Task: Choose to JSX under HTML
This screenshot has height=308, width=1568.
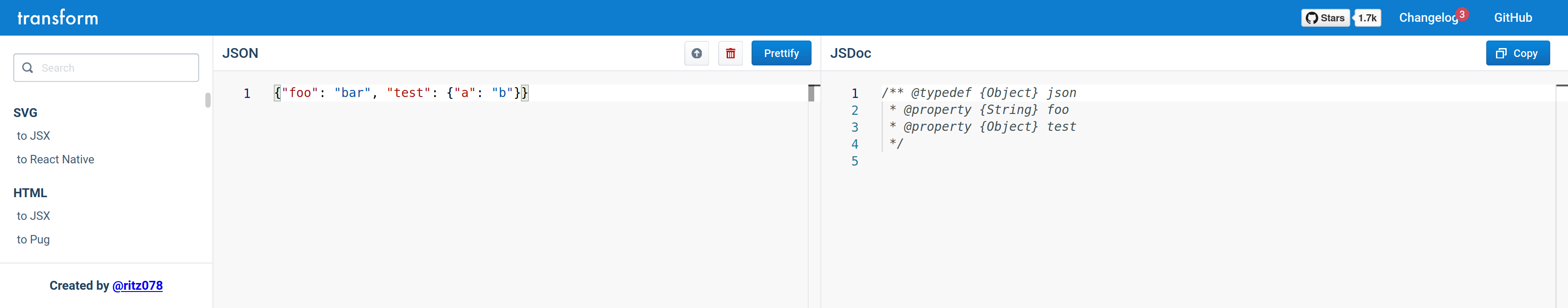Action: pos(33,216)
